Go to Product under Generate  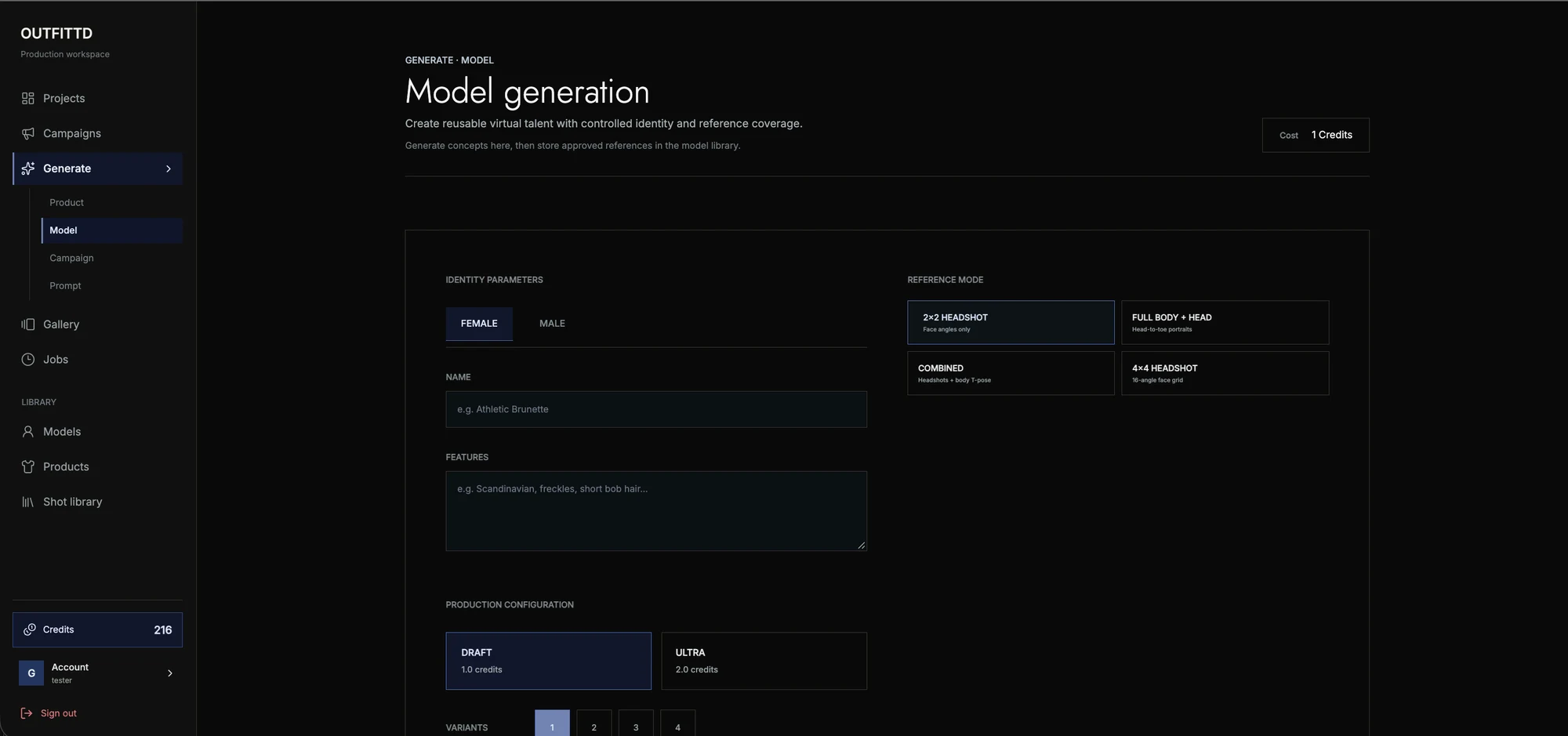(x=112, y=203)
